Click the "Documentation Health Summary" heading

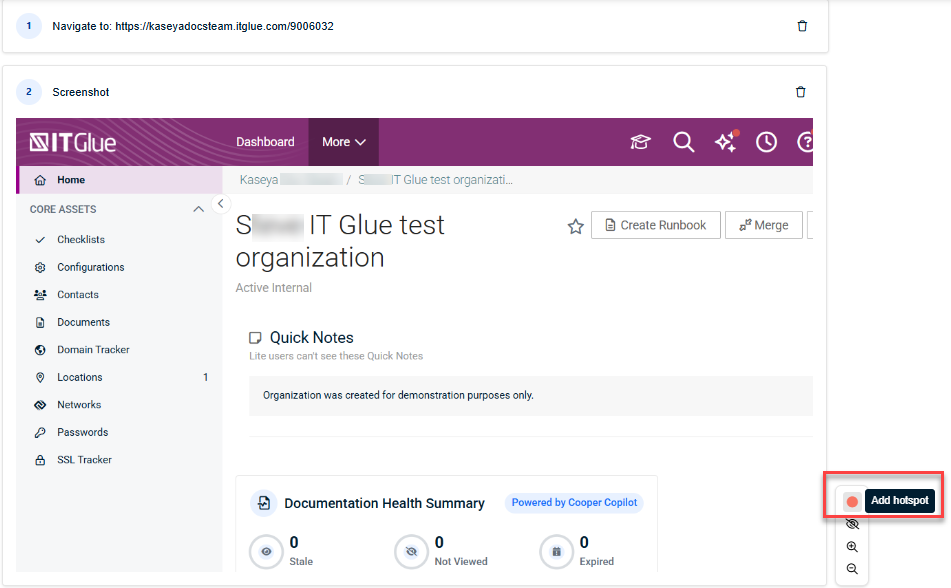coord(385,503)
